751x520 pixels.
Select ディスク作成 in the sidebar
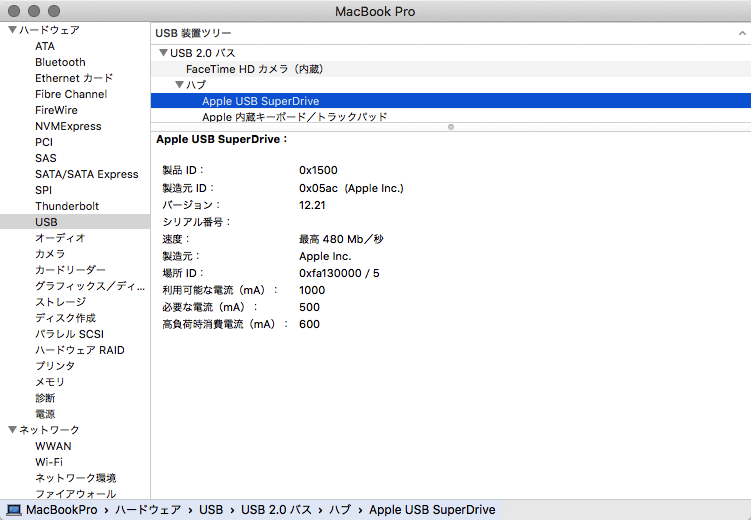point(66,318)
